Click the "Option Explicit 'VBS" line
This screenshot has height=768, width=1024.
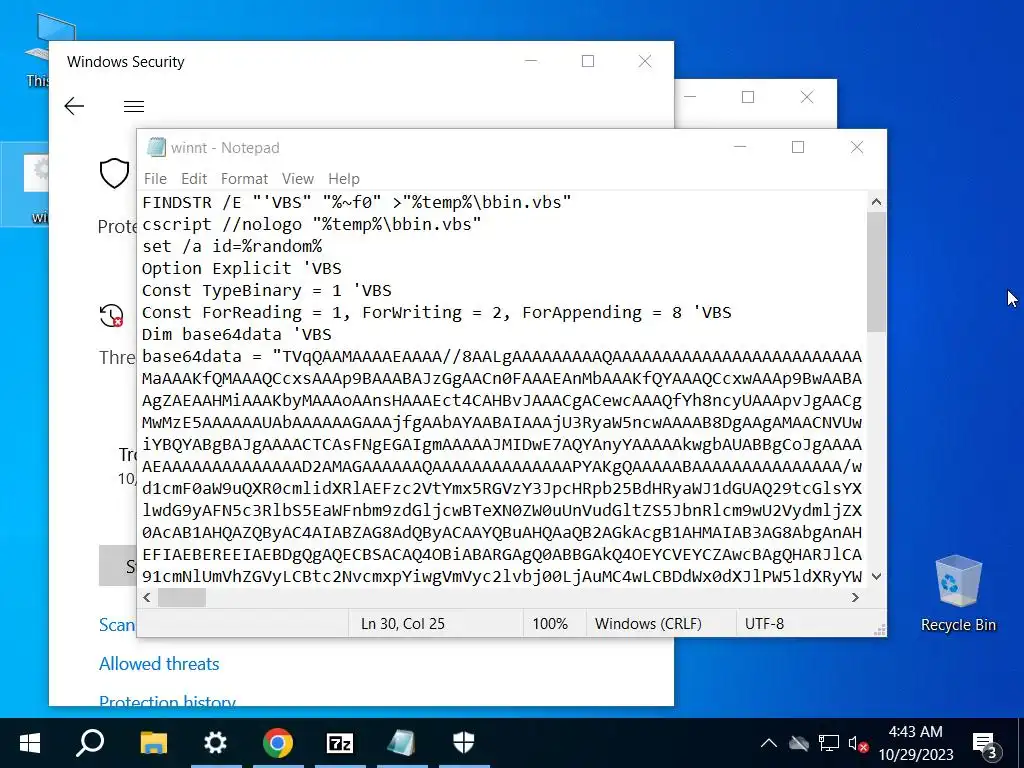[x=242, y=268]
